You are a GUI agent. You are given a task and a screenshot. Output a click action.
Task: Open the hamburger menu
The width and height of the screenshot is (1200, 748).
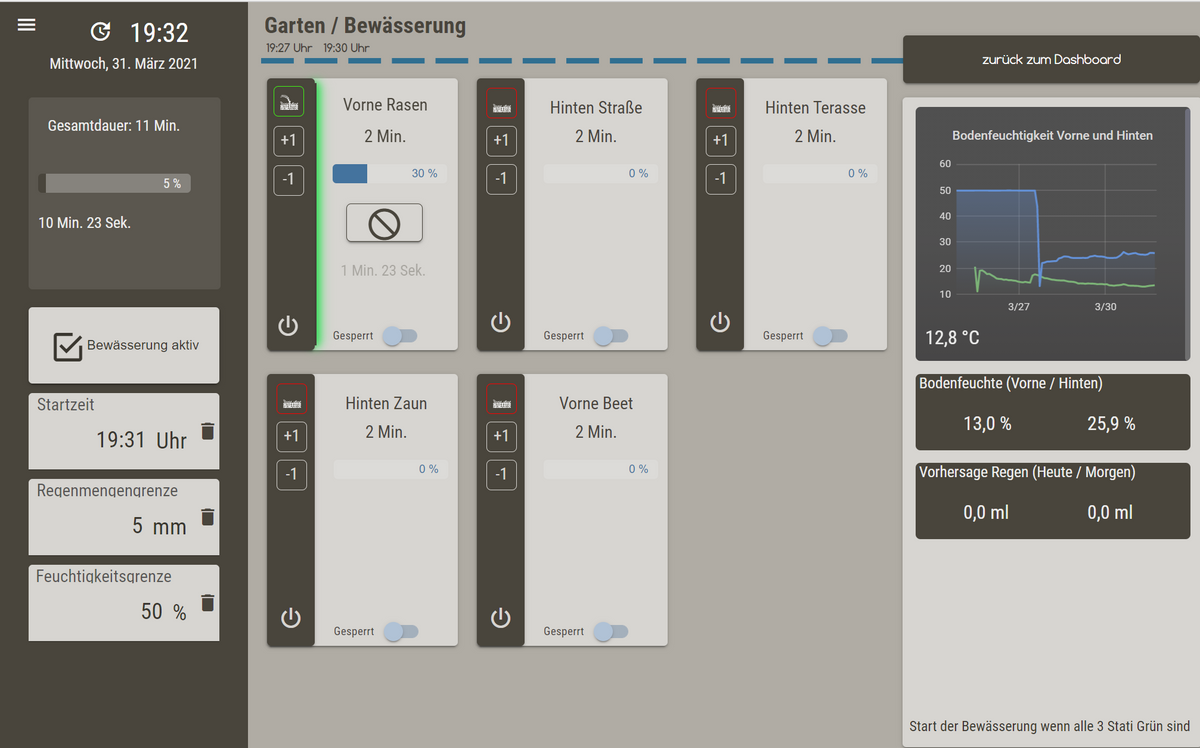pyautogui.click(x=27, y=25)
